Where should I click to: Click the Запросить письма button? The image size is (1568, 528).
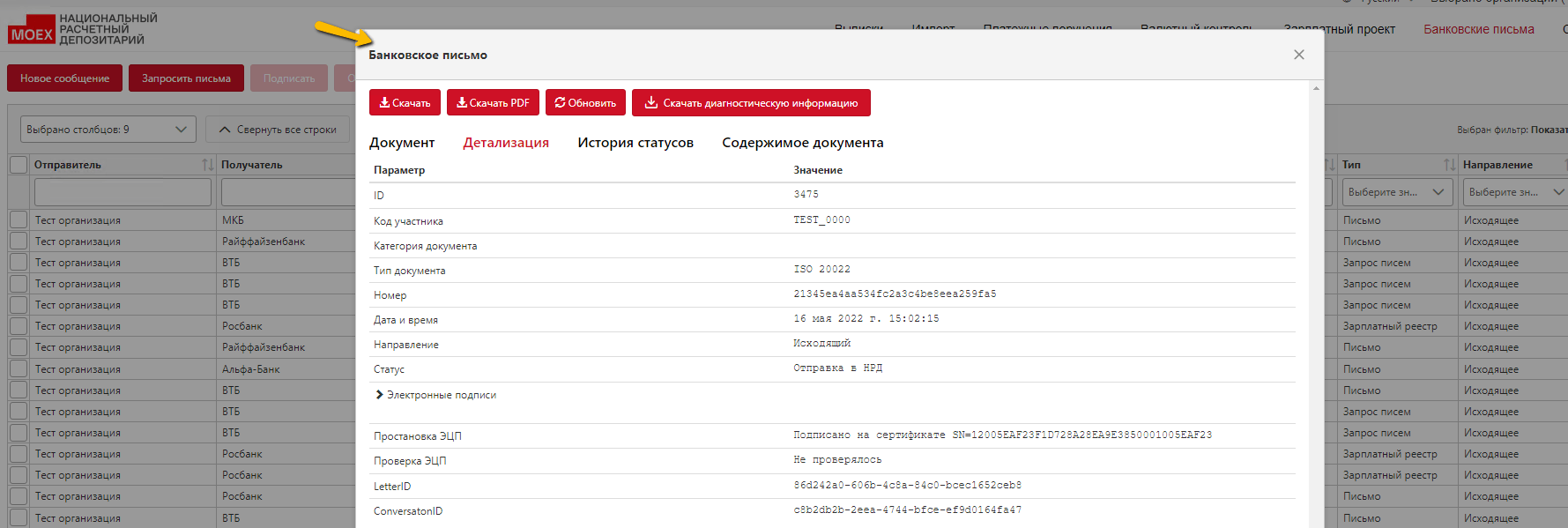[186, 78]
